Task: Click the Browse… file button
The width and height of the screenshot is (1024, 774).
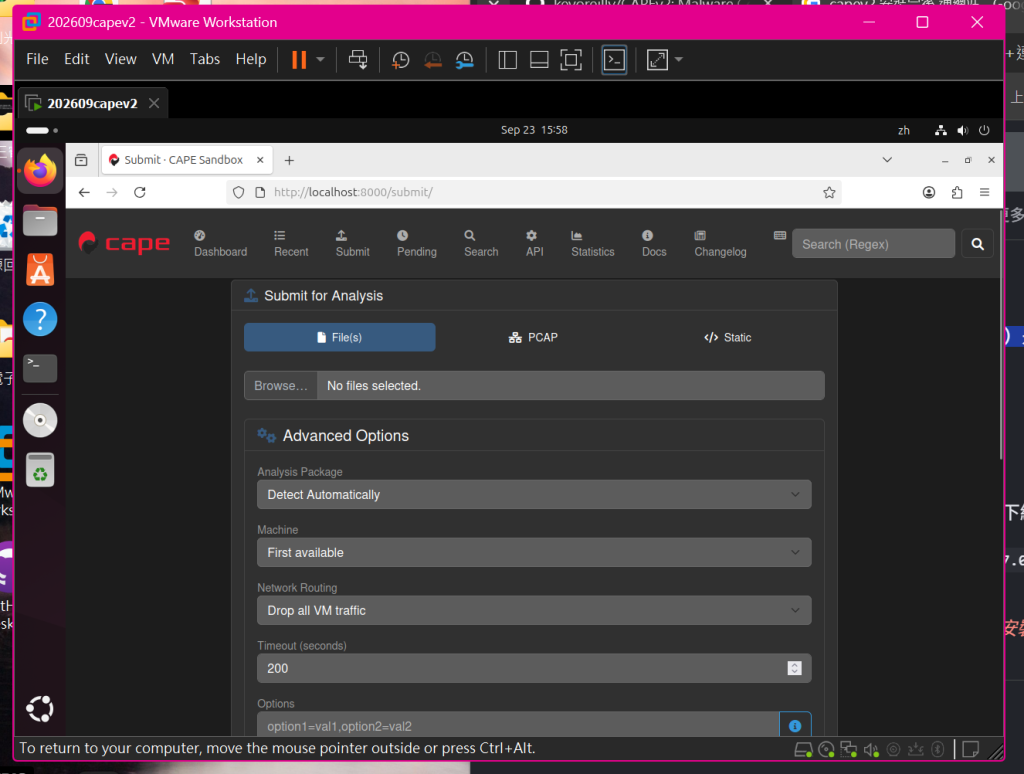Action: coord(281,385)
